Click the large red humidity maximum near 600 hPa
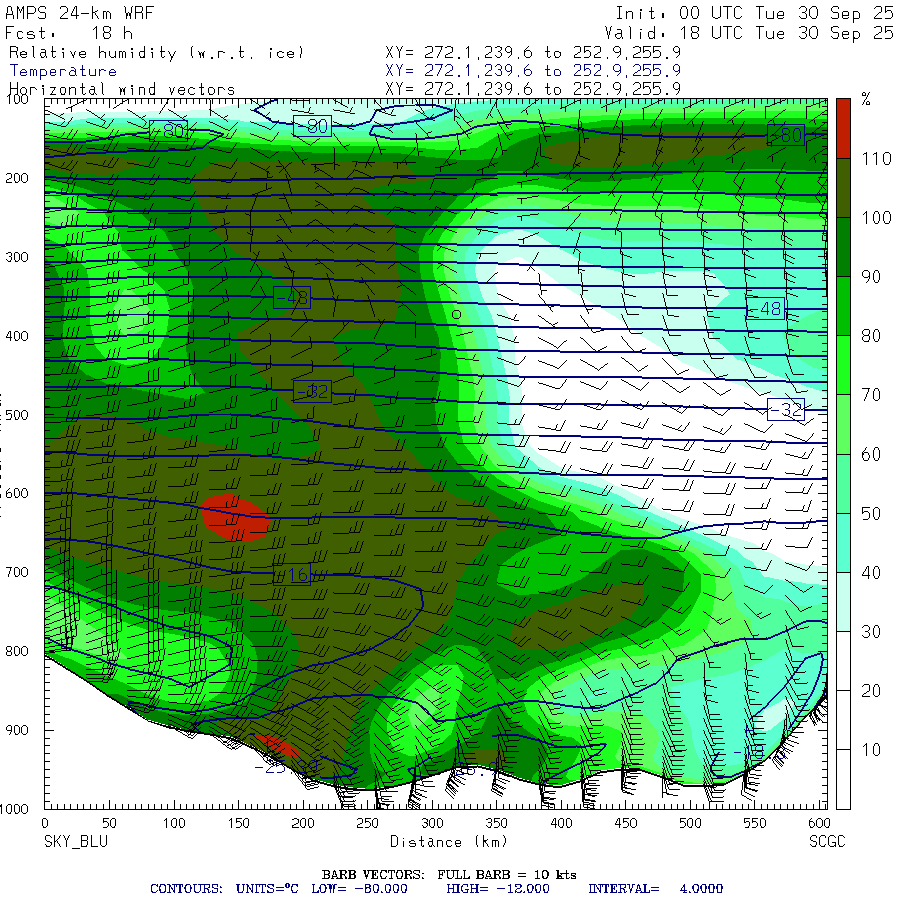 [x=235, y=518]
